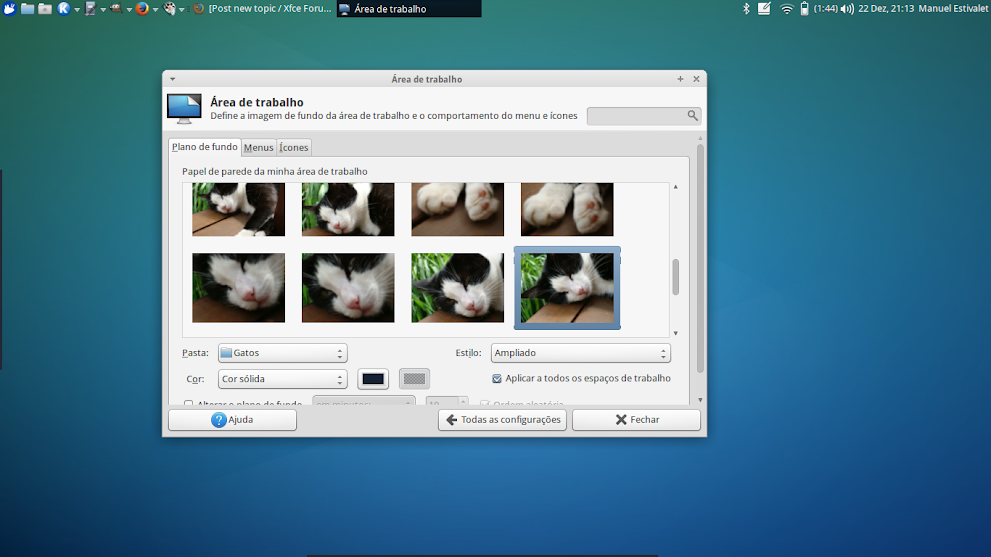Image resolution: width=991 pixels, height=557 pixels.
Task: Expand dropdown arrow next to media player launcher
Action: (182, 9)
